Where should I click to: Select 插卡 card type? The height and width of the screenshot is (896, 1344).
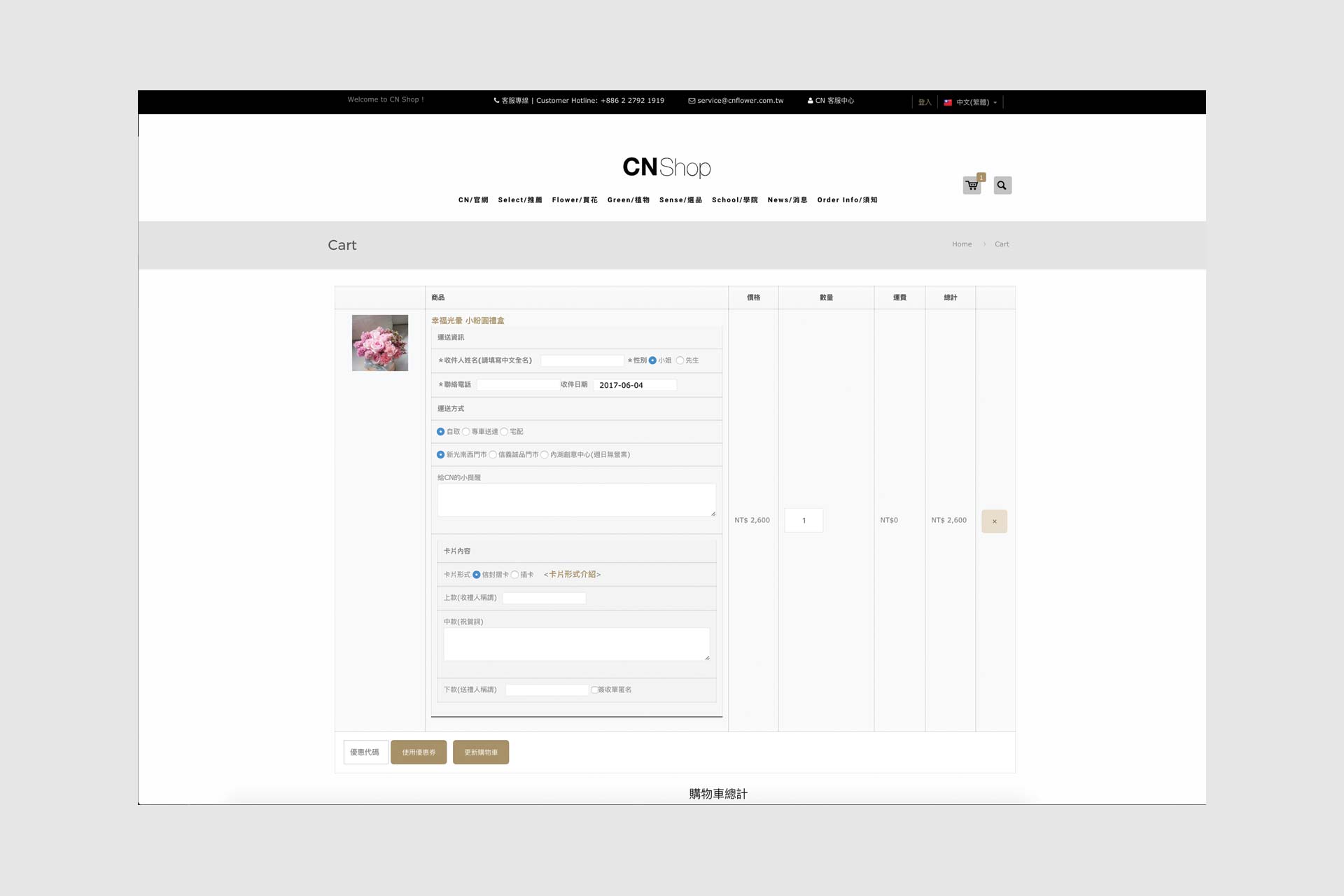[514, 575]
